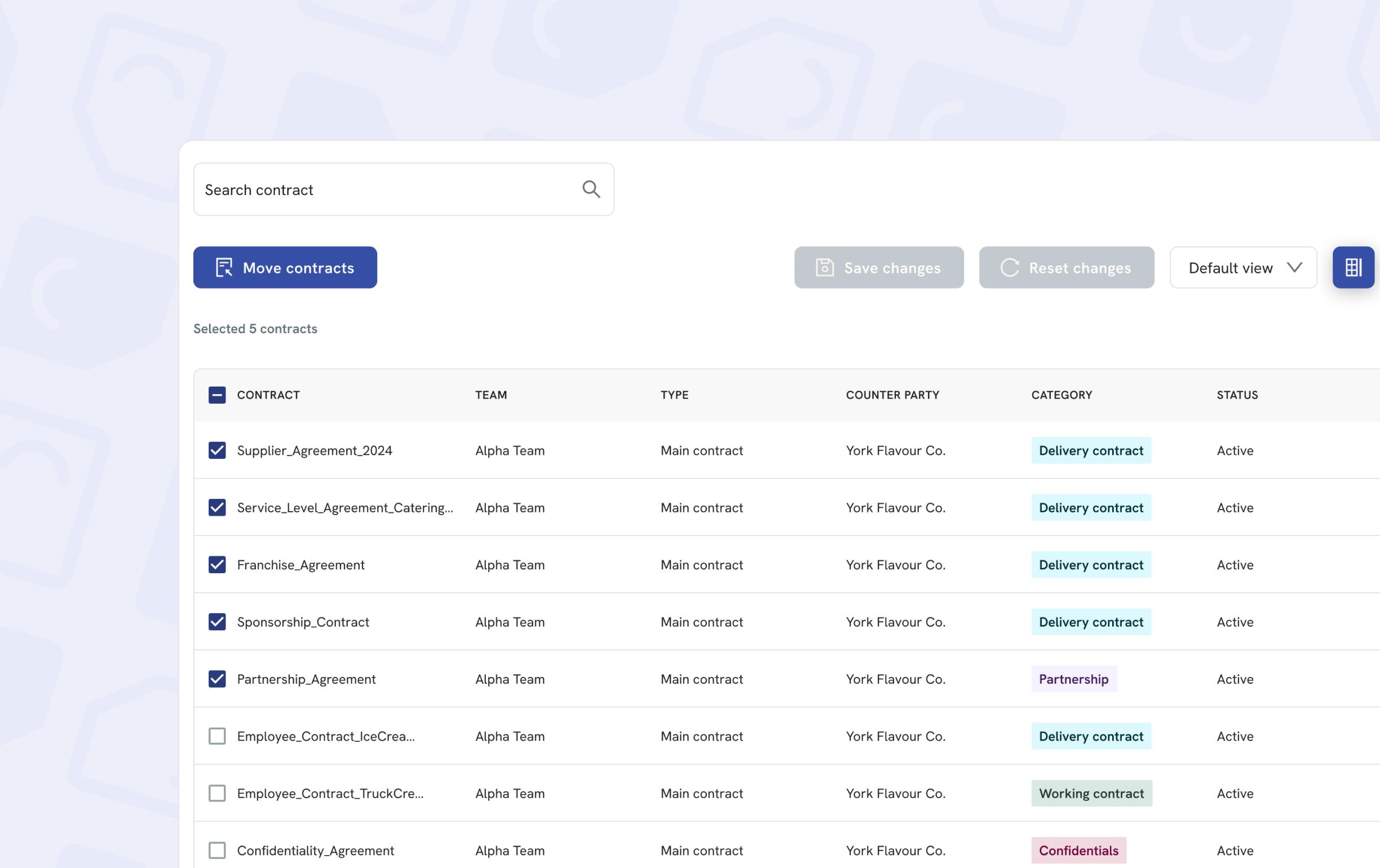Check the Confidentiality_Agreement checkbox
The image size is (1380, 868).
pyautogui.click(x=216, y=850)
